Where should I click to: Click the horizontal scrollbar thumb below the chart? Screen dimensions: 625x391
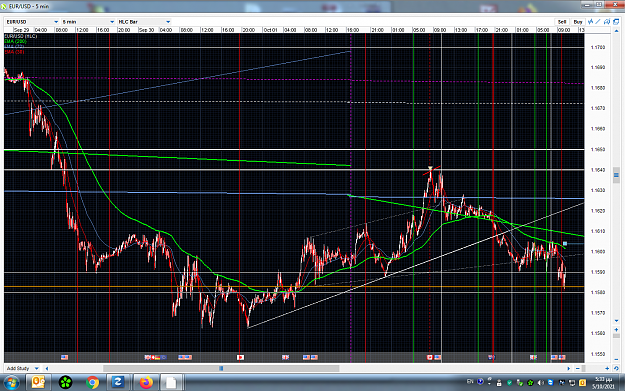(x=221, y=369)
